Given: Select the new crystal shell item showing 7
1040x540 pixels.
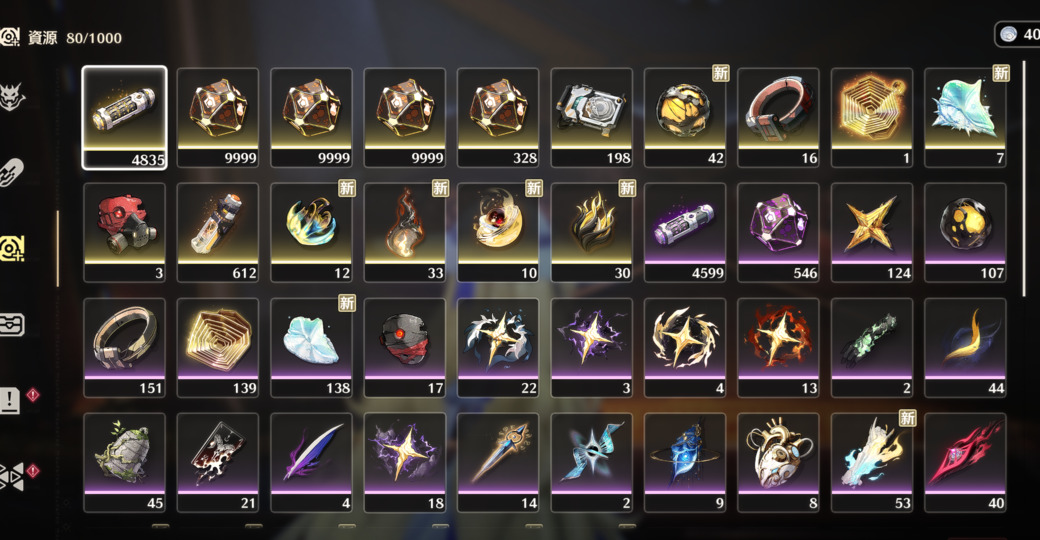Looking at the screenshot, I should 965,117.
